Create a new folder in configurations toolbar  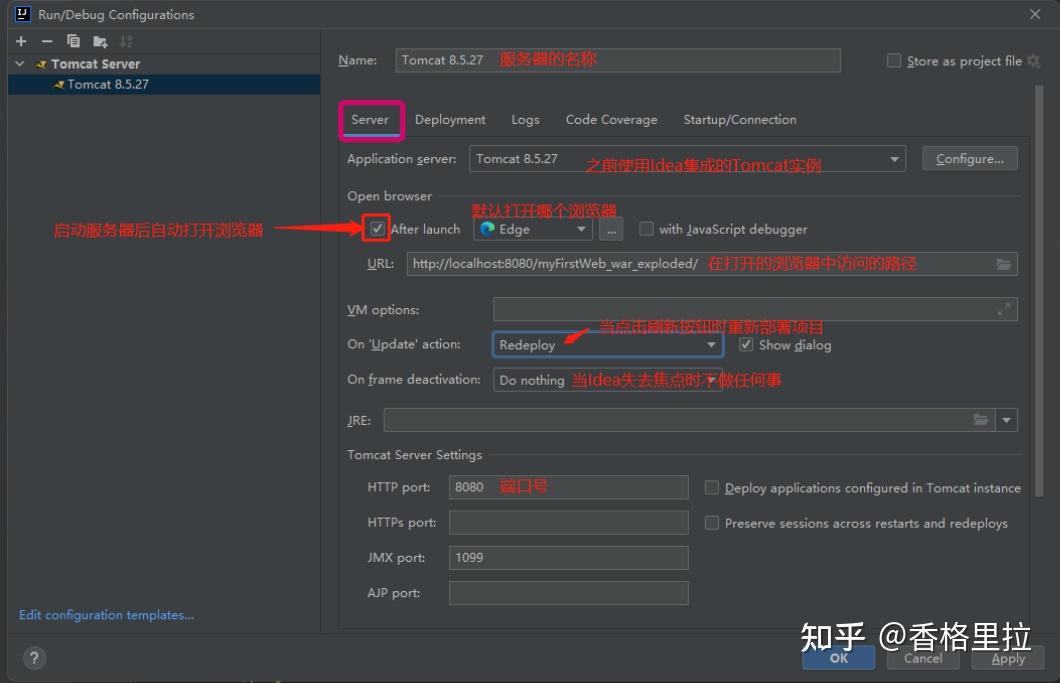98,41
